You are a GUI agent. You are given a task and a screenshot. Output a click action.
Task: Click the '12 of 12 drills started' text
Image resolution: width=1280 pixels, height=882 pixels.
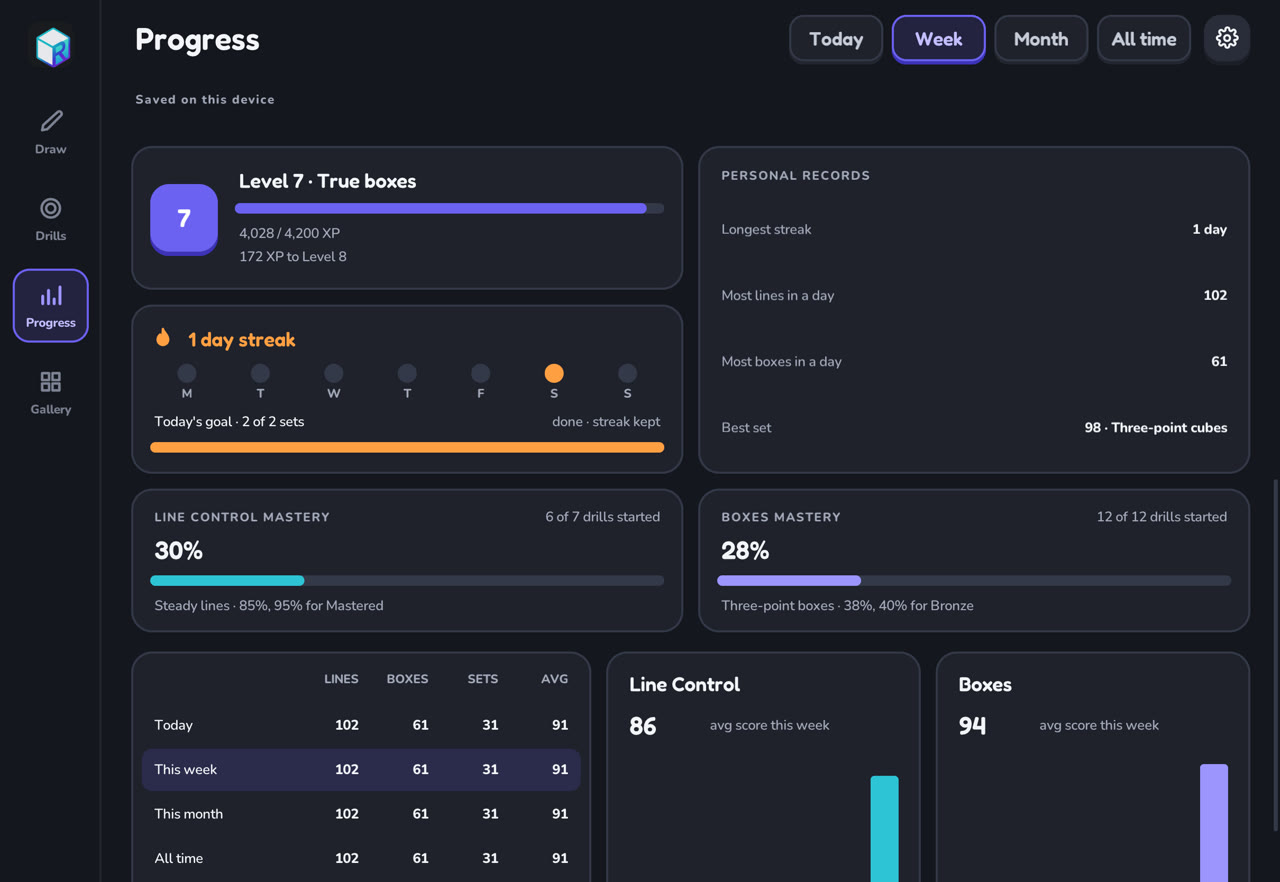click(1162, 517)
